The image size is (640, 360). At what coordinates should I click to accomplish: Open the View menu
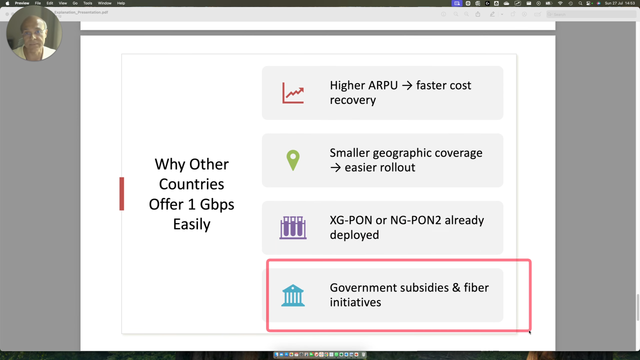coord(62,3)
